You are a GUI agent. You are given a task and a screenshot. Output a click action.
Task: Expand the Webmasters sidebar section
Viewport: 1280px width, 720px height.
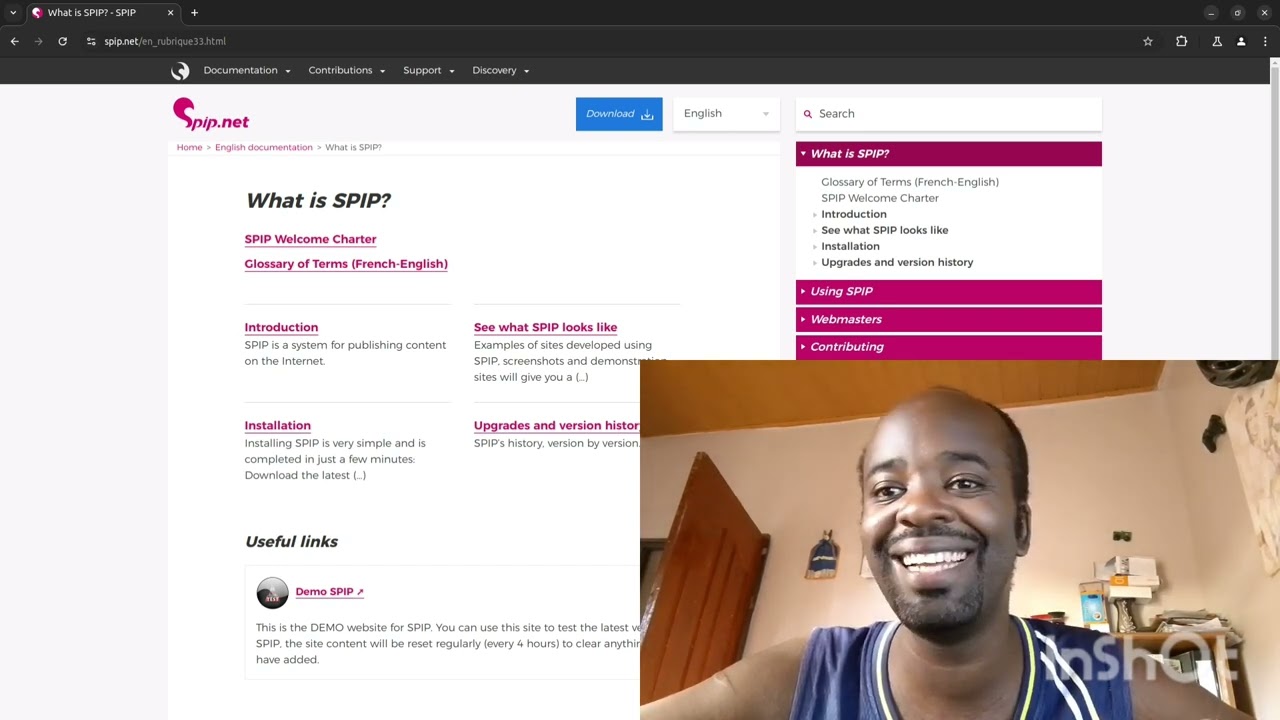pyautogui.click(x=949, y=319)
